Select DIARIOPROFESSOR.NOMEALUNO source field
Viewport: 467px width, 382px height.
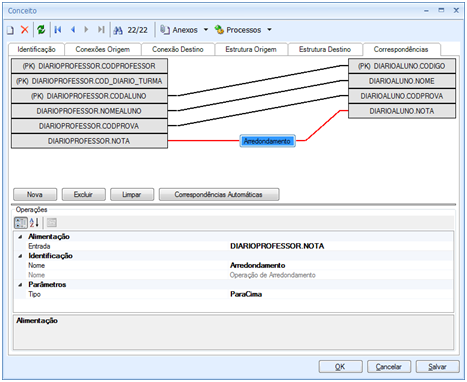[89, 111]
